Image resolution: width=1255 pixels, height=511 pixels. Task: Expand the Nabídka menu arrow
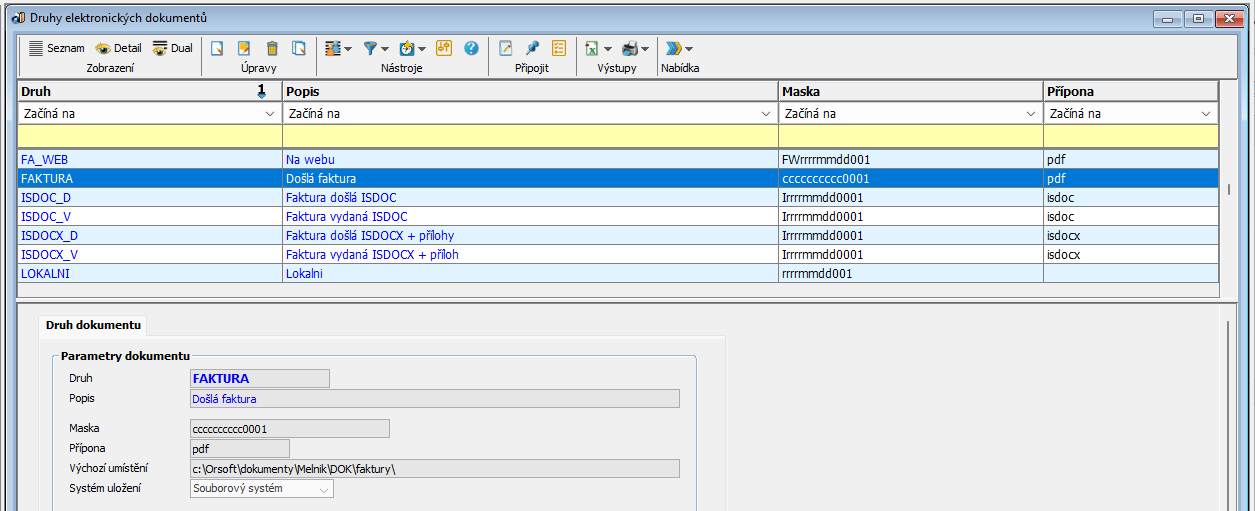click(689, 49)
